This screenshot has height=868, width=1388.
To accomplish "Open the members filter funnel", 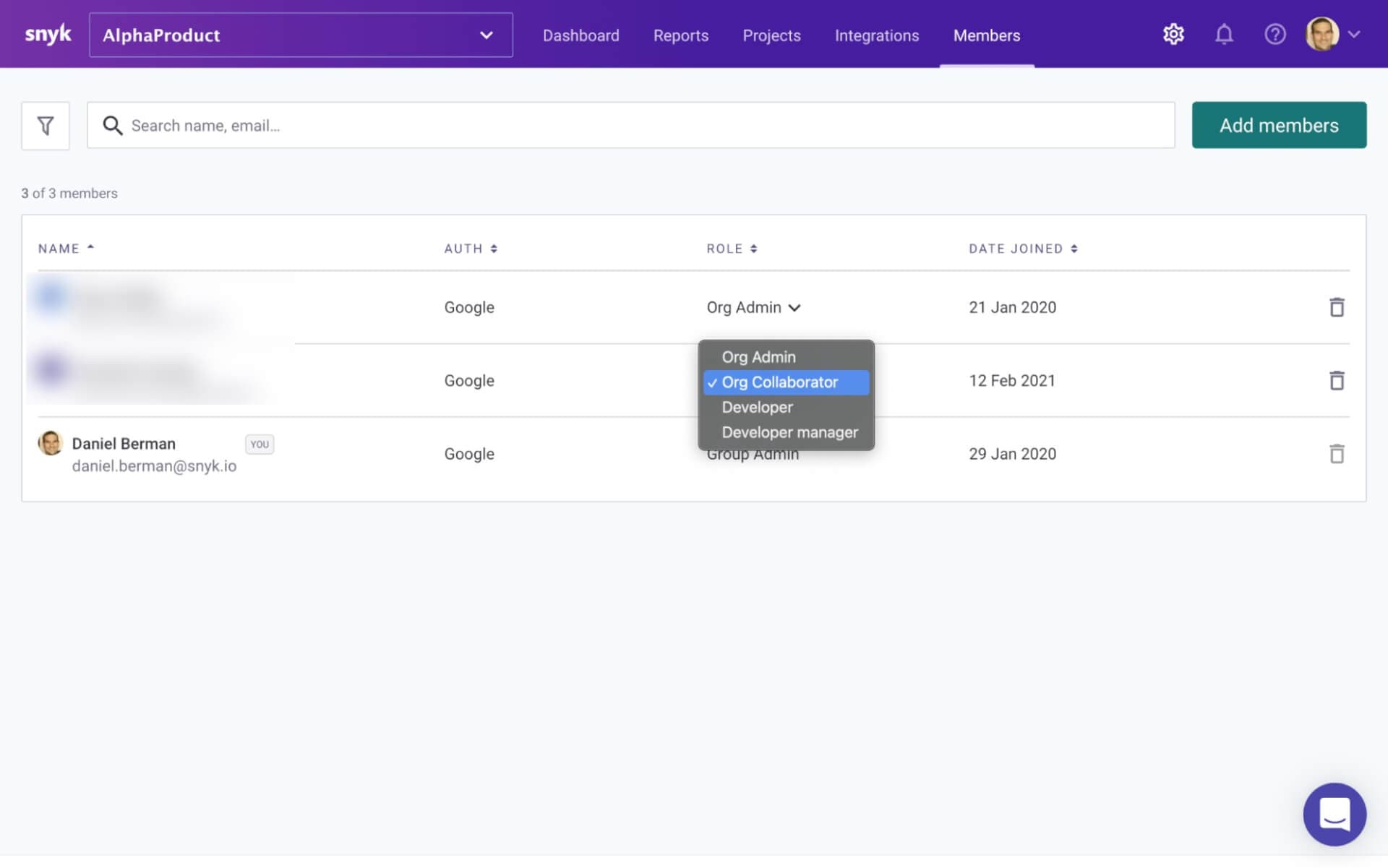I will click(x=46, y=126).
